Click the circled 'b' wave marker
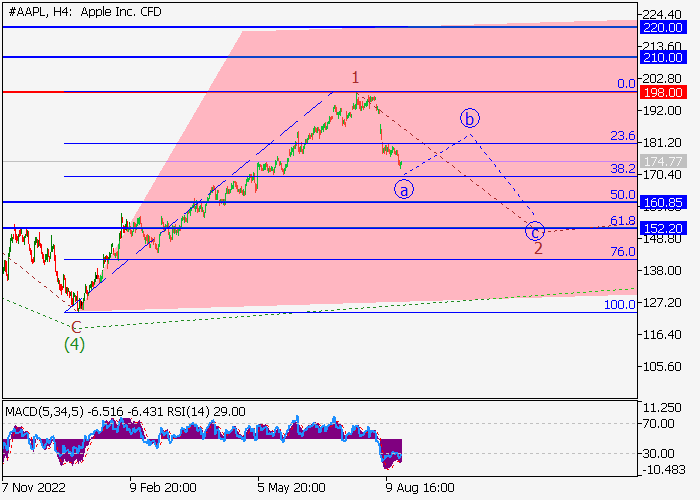 pyautogui.click(x=470, y=119)
